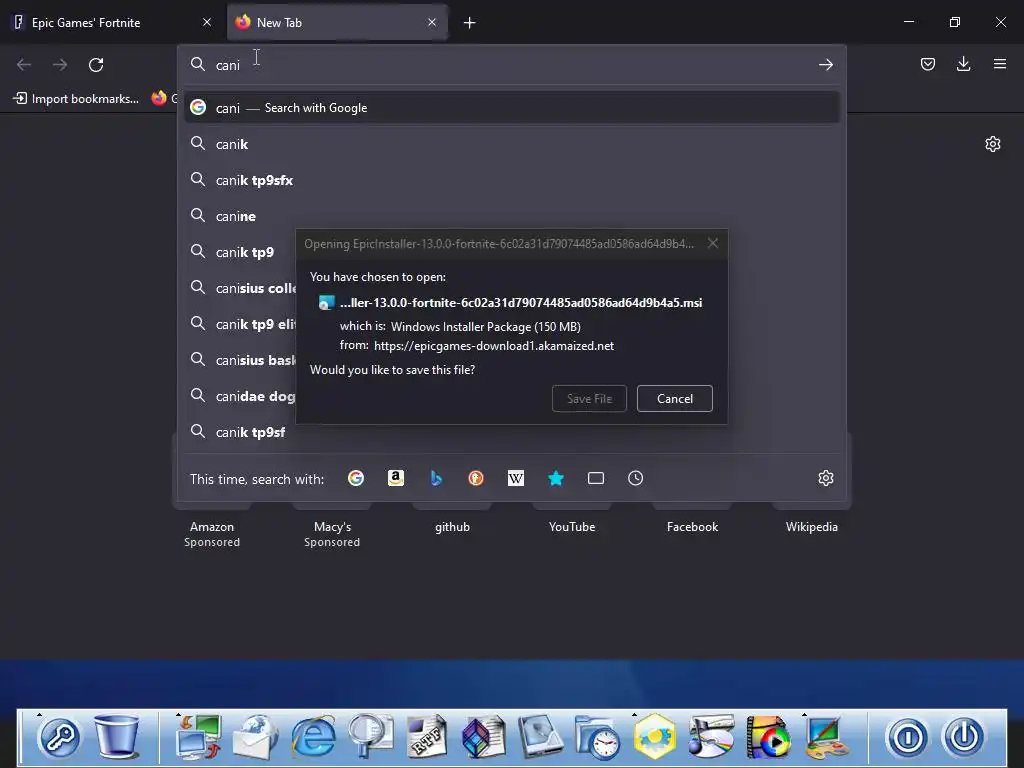Image resolution: width=1024 pixels, height=768 pixels.
Task: Select the 'canik tp9 elite' suggestion
Action: pos(240,324)
